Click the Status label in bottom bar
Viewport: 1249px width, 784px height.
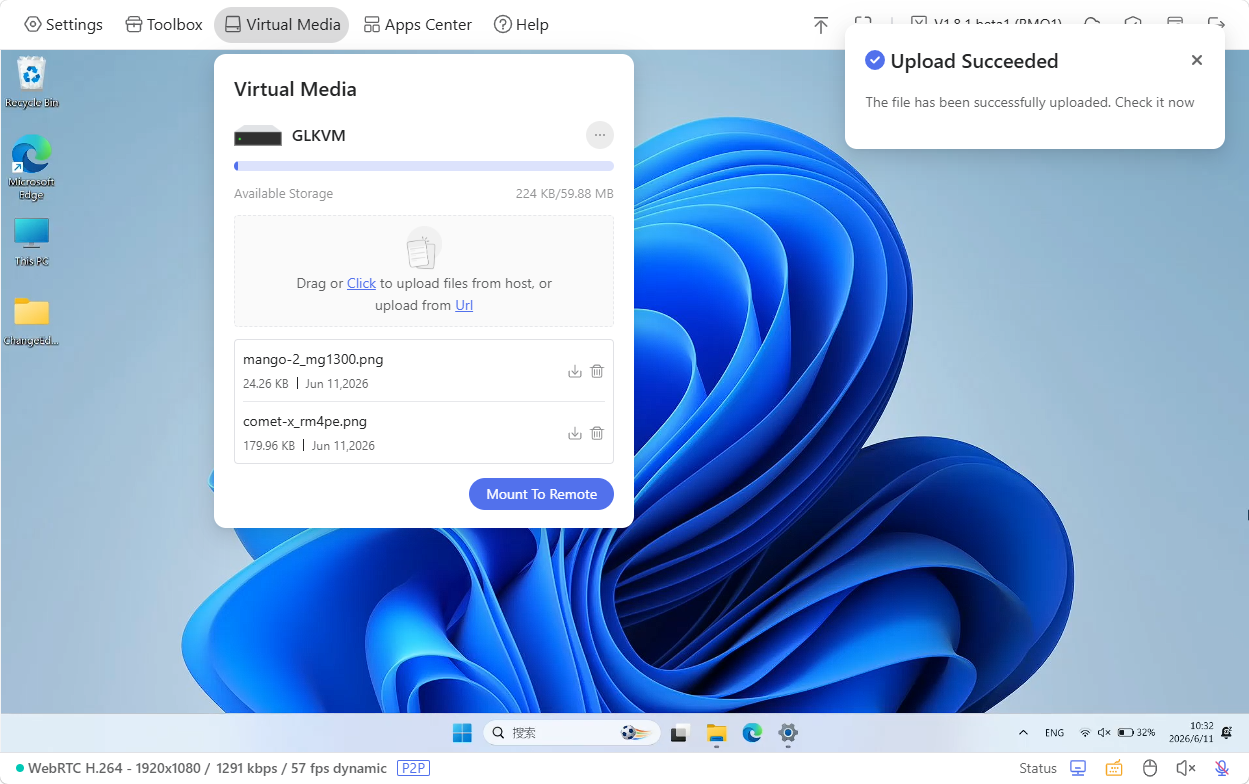click(1038, 768)
